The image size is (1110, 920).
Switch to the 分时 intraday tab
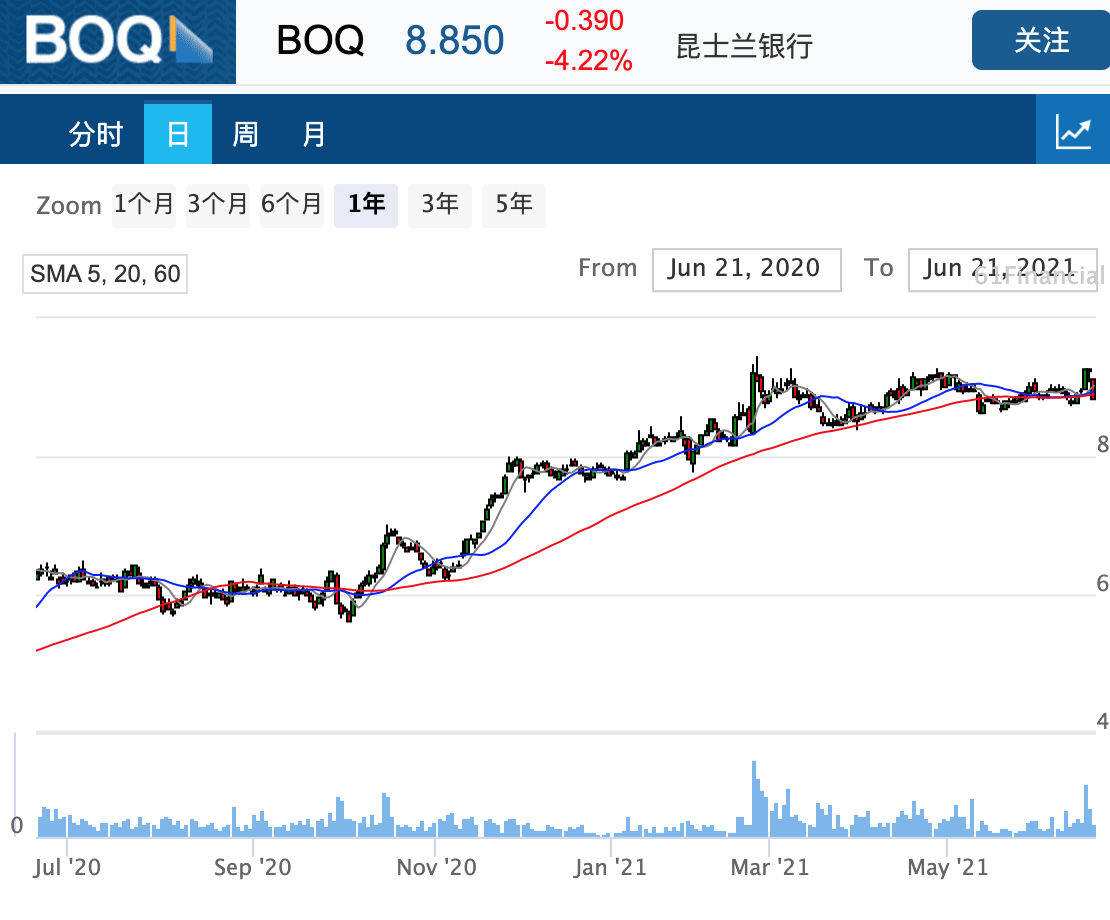click(x=96, y=134)
